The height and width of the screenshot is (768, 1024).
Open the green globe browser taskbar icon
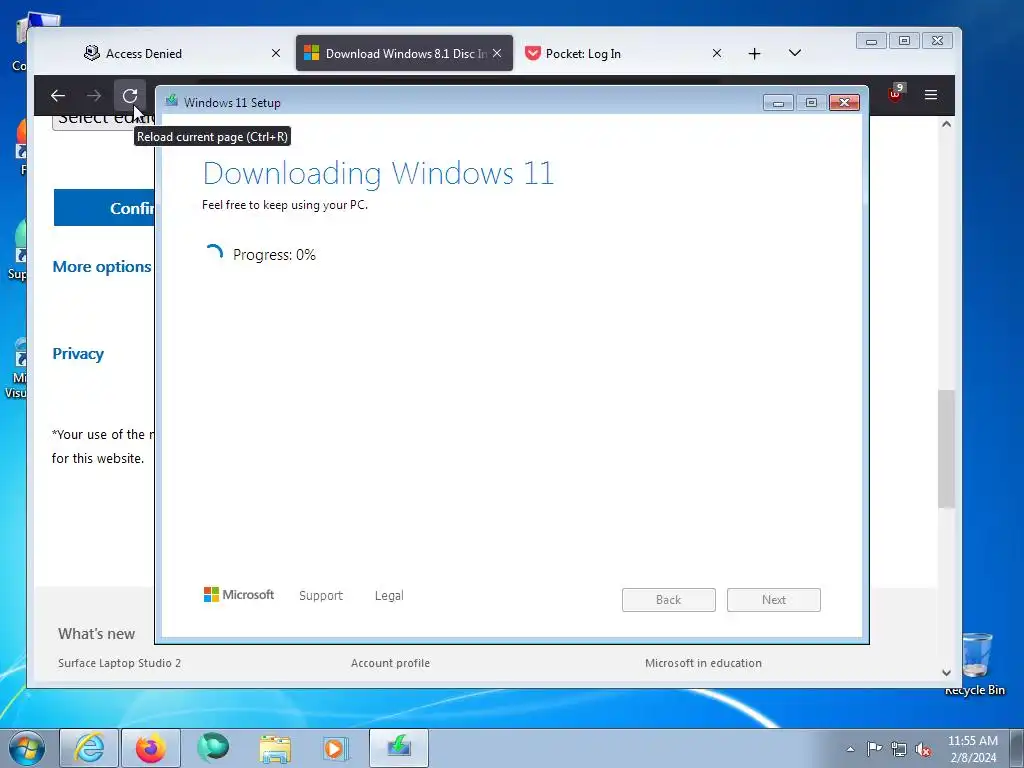(x=213, y=748)
